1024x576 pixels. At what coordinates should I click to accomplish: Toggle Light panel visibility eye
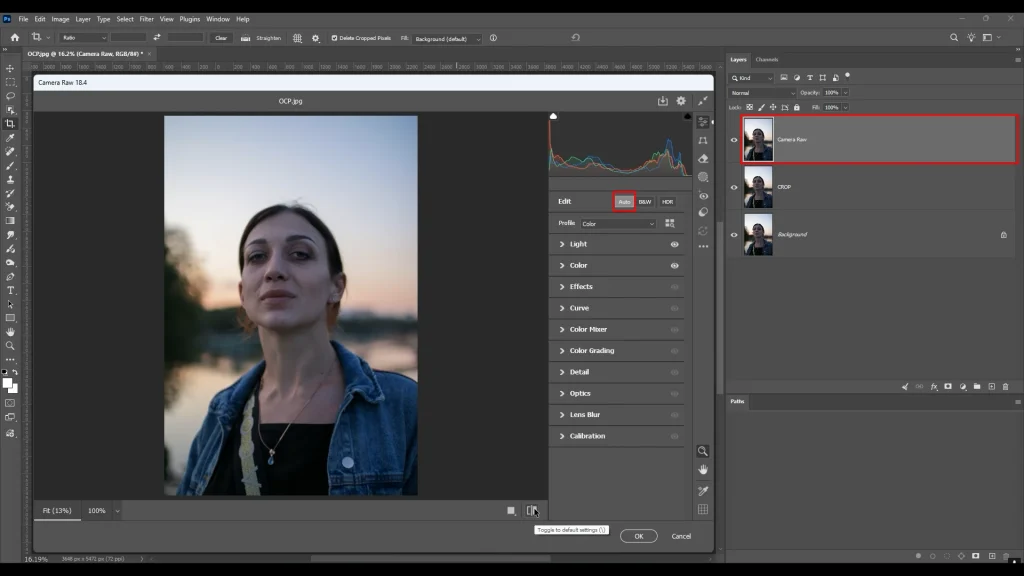pyautogui.click(x=675, y=244)
